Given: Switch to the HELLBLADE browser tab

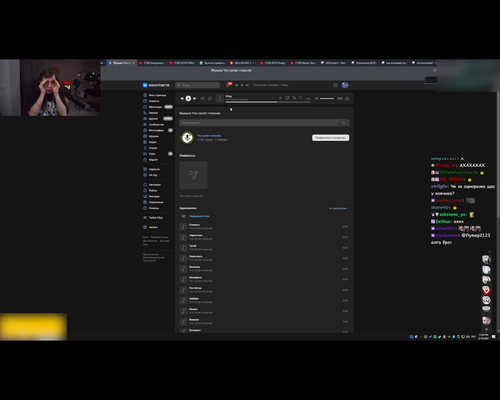Looking at the screenshot, I should pyautogui.click(x=242, y=63).
